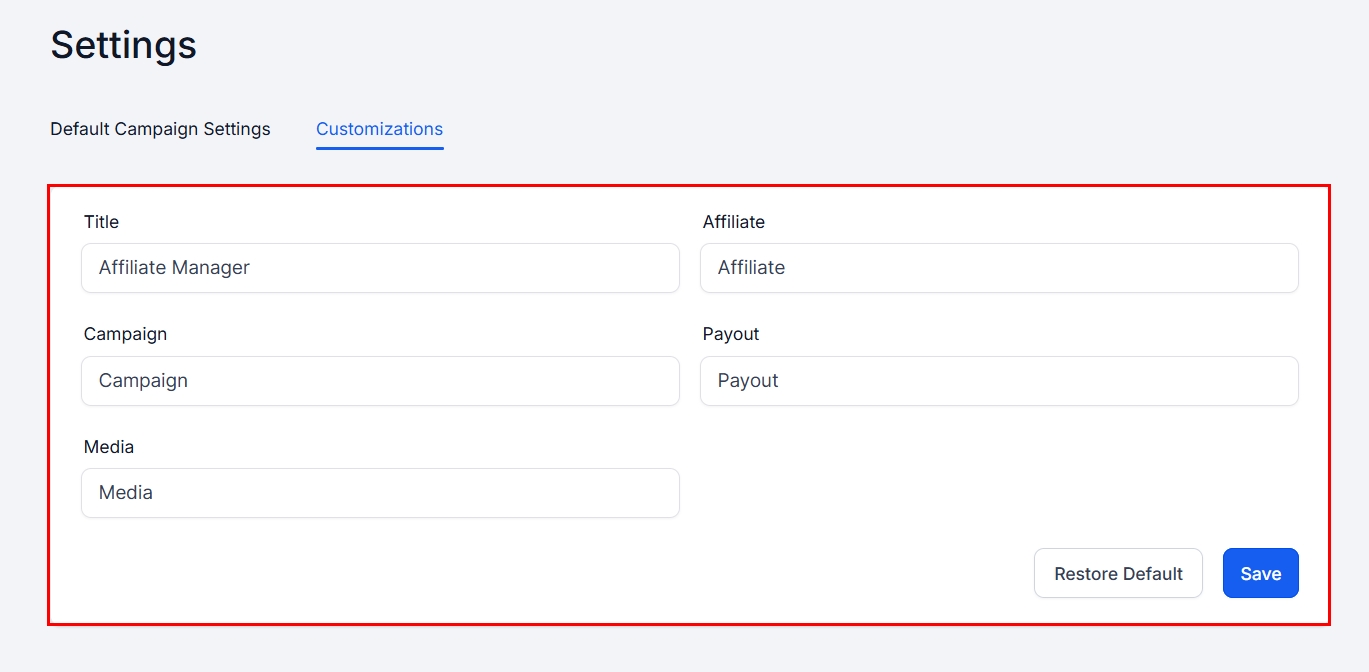Click the Settings page heading
This screenshot has height=672, width=1369.
(x=123, y=45)
